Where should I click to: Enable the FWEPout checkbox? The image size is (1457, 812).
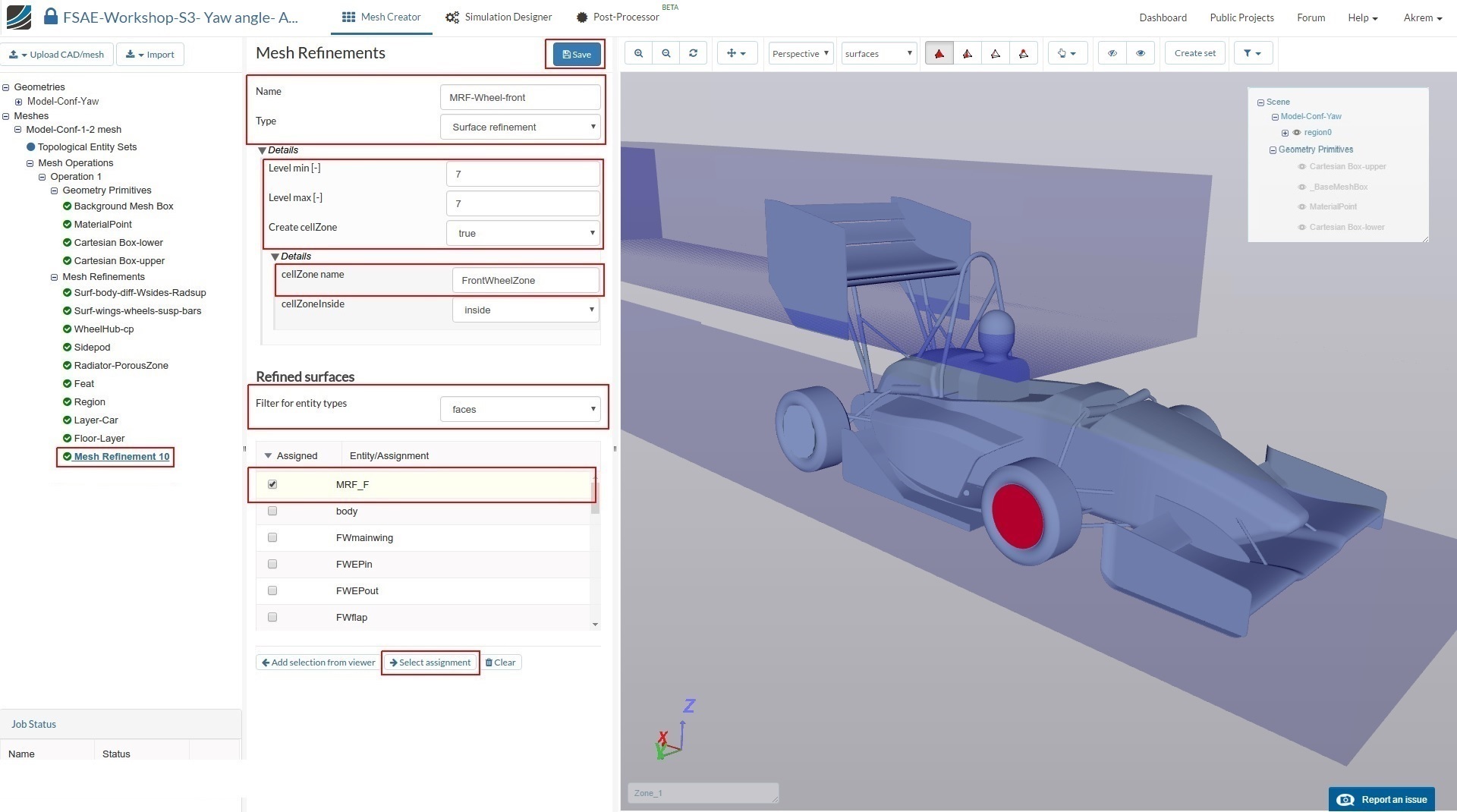point(272,590)
